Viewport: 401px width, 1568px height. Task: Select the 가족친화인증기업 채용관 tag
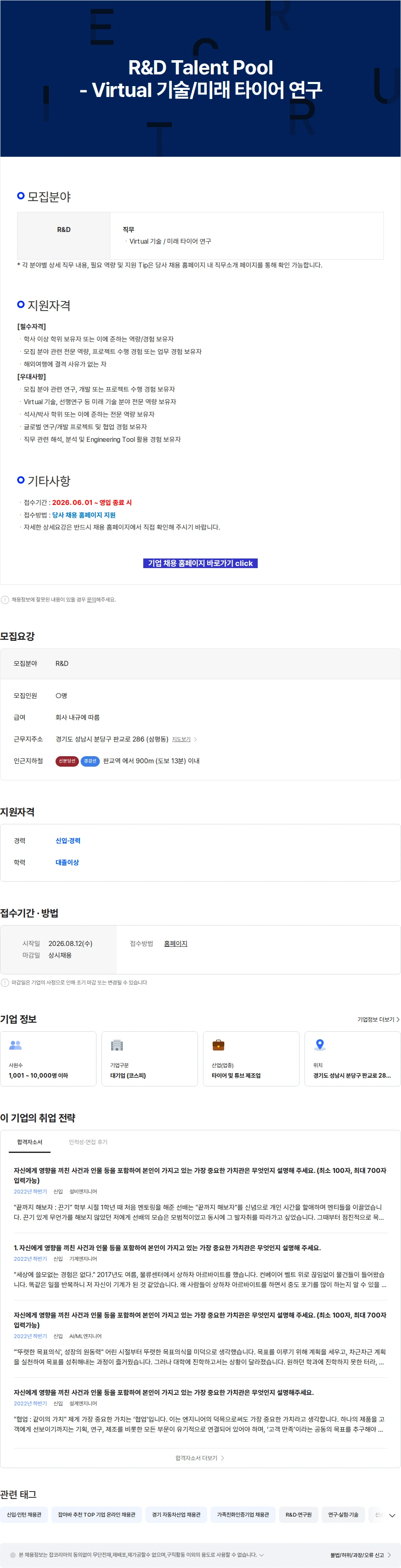243,1514
